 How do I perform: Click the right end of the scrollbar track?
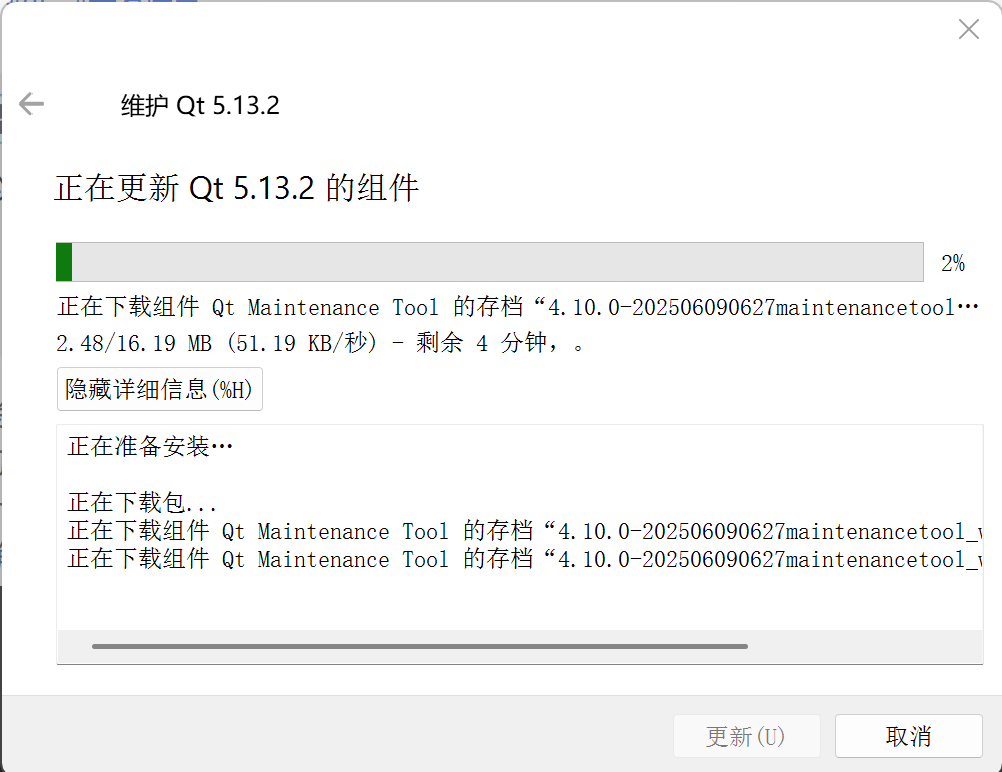coord(960,645)
